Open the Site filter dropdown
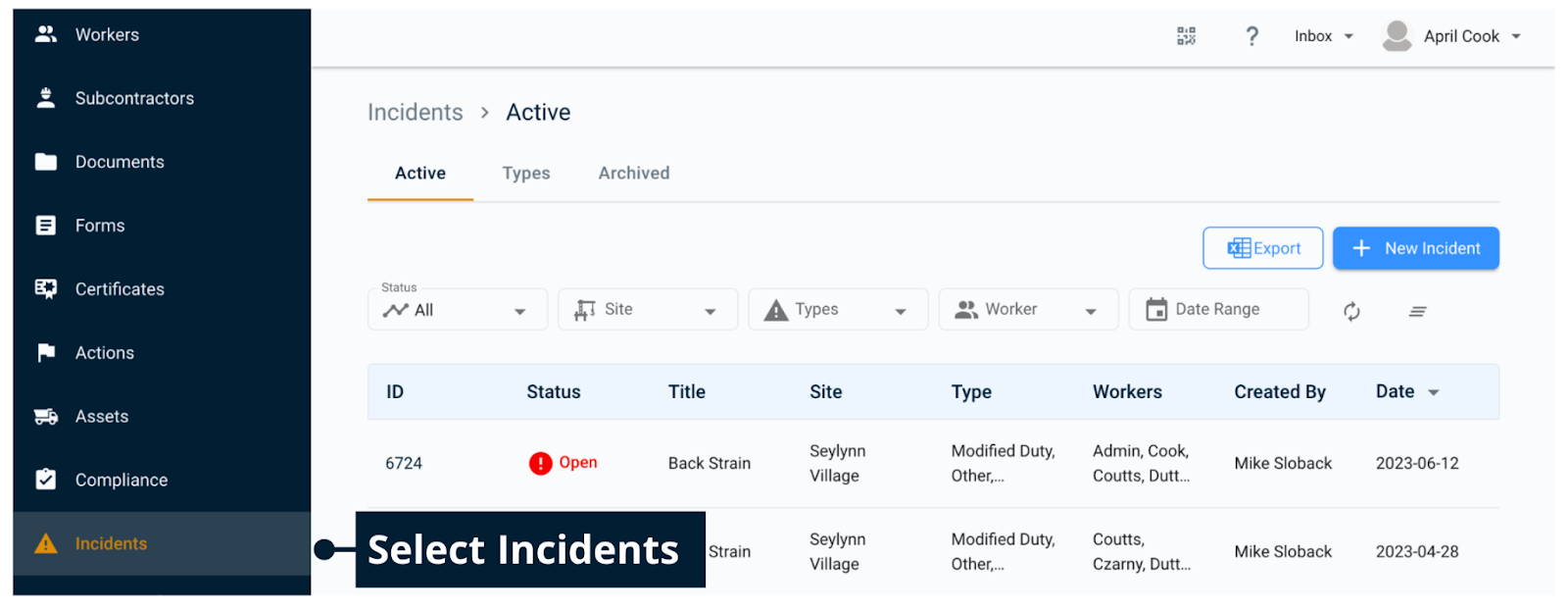This screenshot has height=611, width=1568. 647,310
